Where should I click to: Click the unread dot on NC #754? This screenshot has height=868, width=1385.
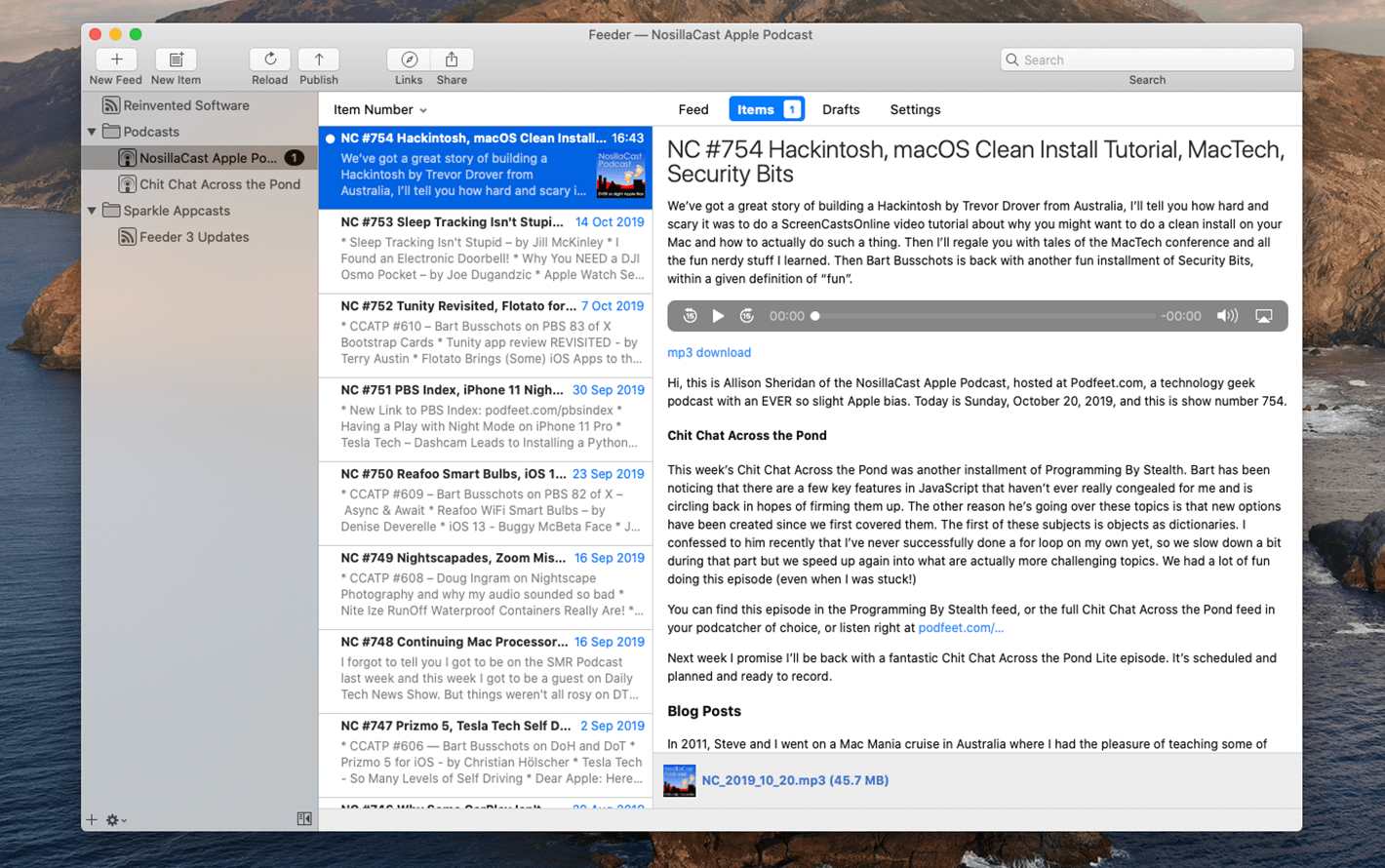(x=330, y=138)
